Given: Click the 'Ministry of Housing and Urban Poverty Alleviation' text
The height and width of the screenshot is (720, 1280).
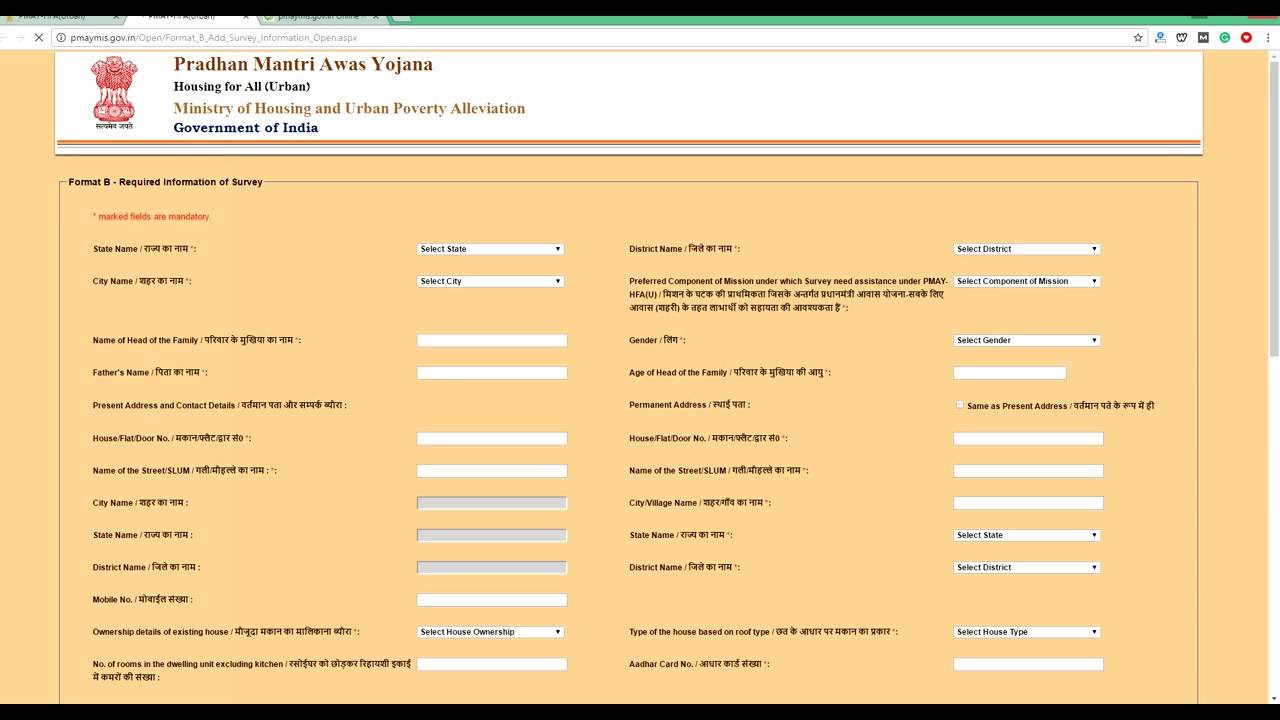Looking at the screenshot, I should point(349,108).
